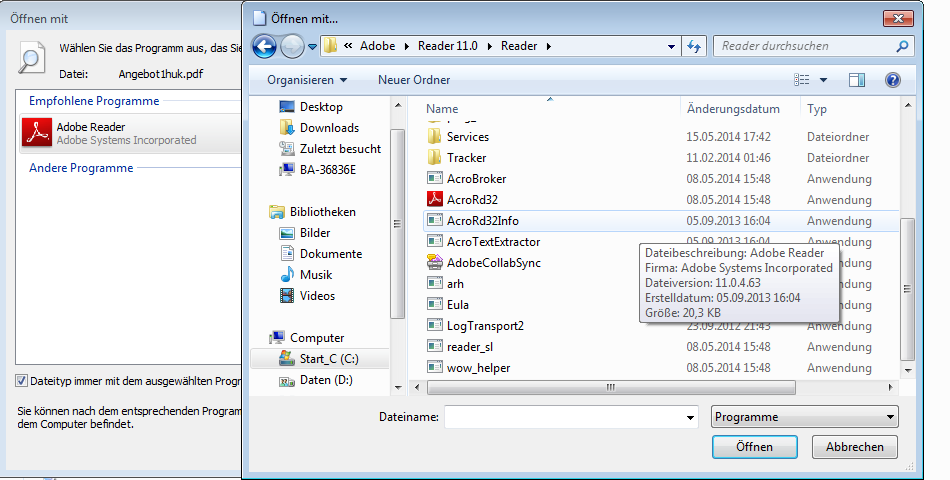Click the Öffnen button
This screenshot has width=950, height=480.
pos(754,447)
